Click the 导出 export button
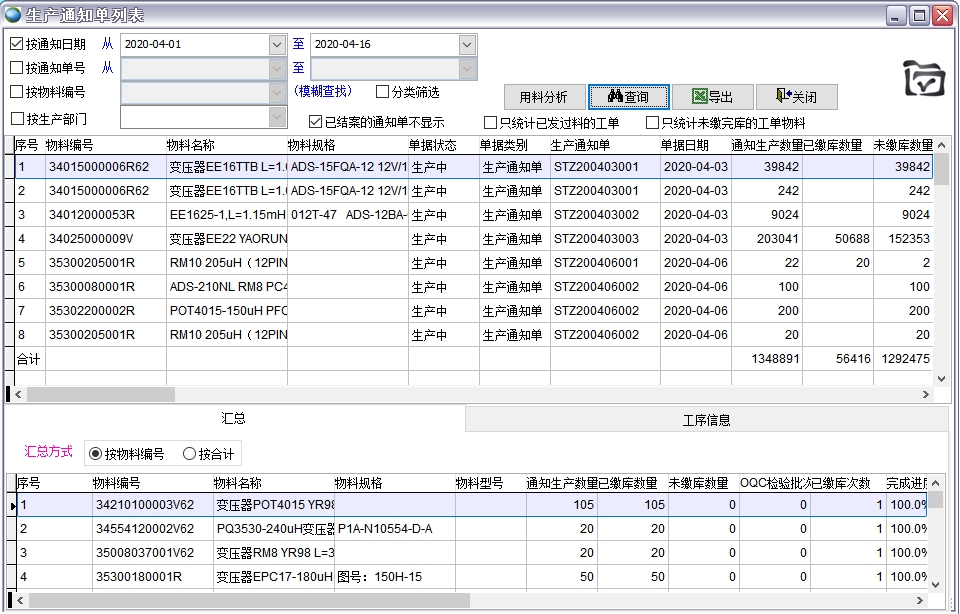960x614 pixels. pyautogui.click(x=711, y=97)
